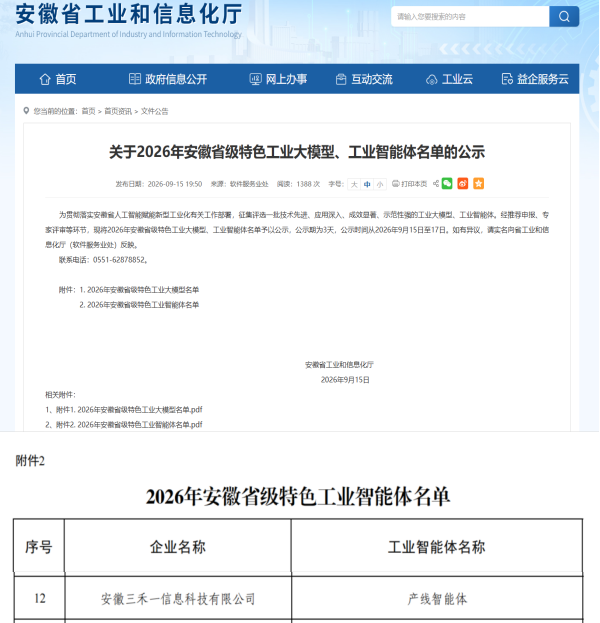
Task: Click the home icon beside 首页
Action: tap(45, 79)
